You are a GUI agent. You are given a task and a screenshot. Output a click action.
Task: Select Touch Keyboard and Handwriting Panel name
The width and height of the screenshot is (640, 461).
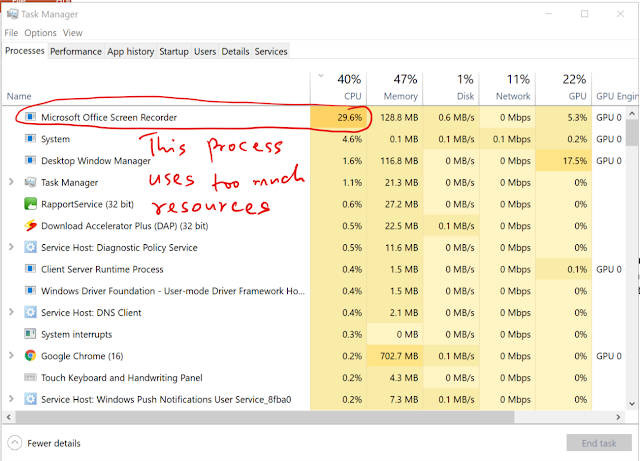(x=122, y=378)
